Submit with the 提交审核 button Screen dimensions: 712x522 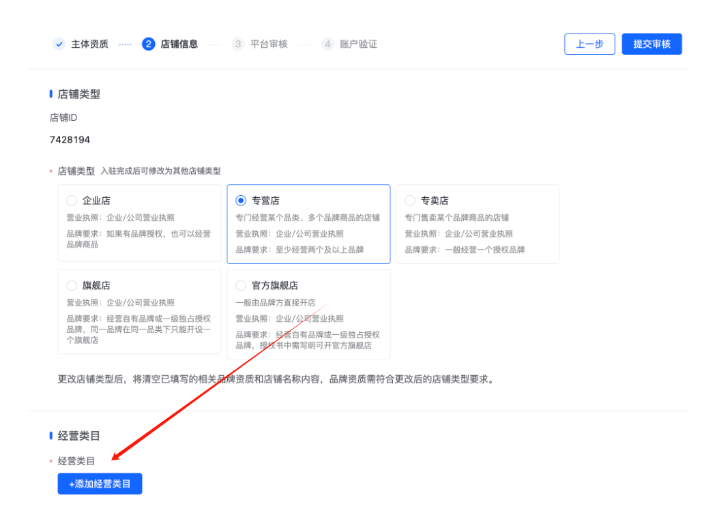click(x=651, y=44)
